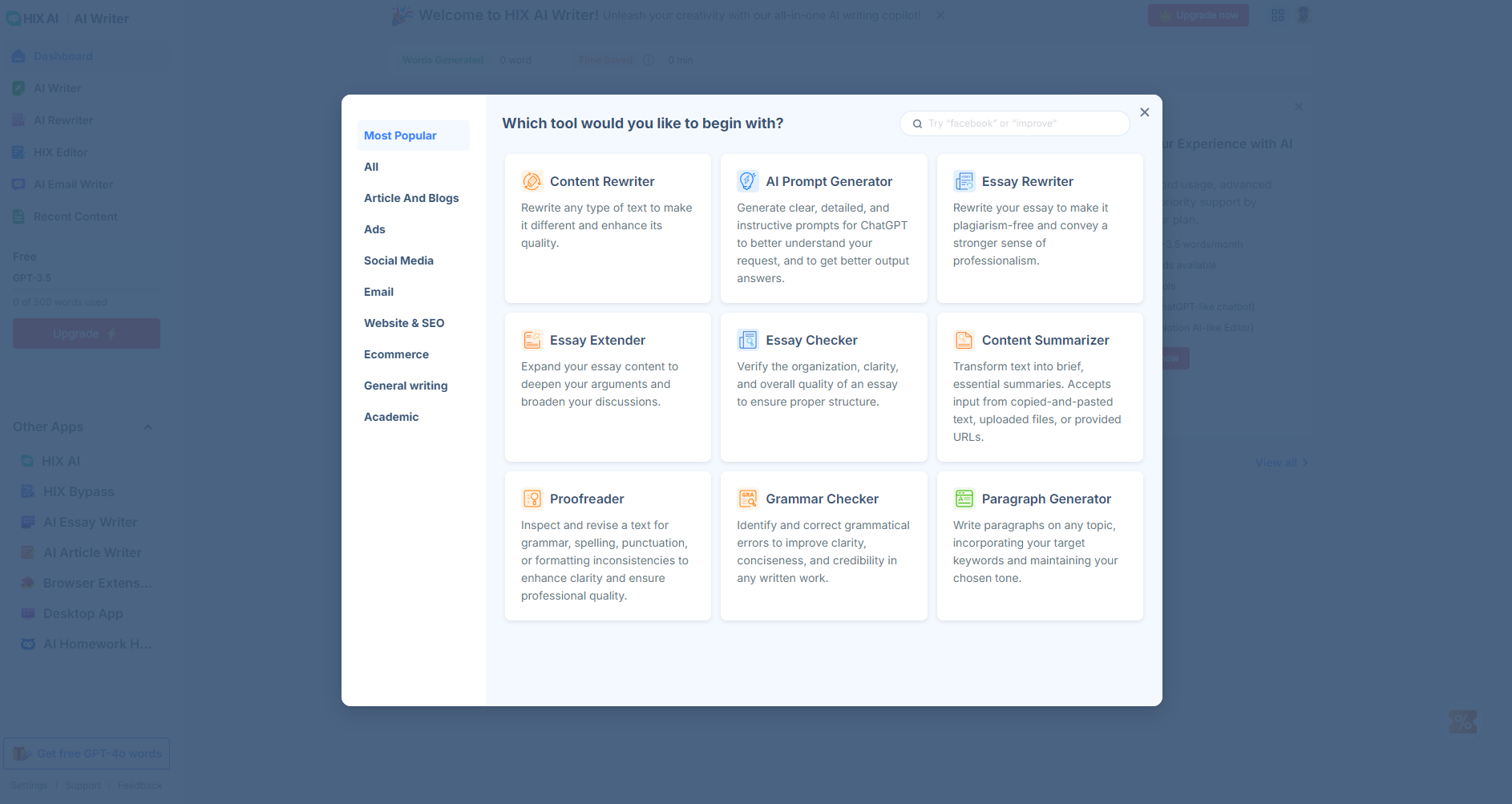1512x804 pixels.
Task: Open the Proofreader description text
Action: tap(604, 560)
